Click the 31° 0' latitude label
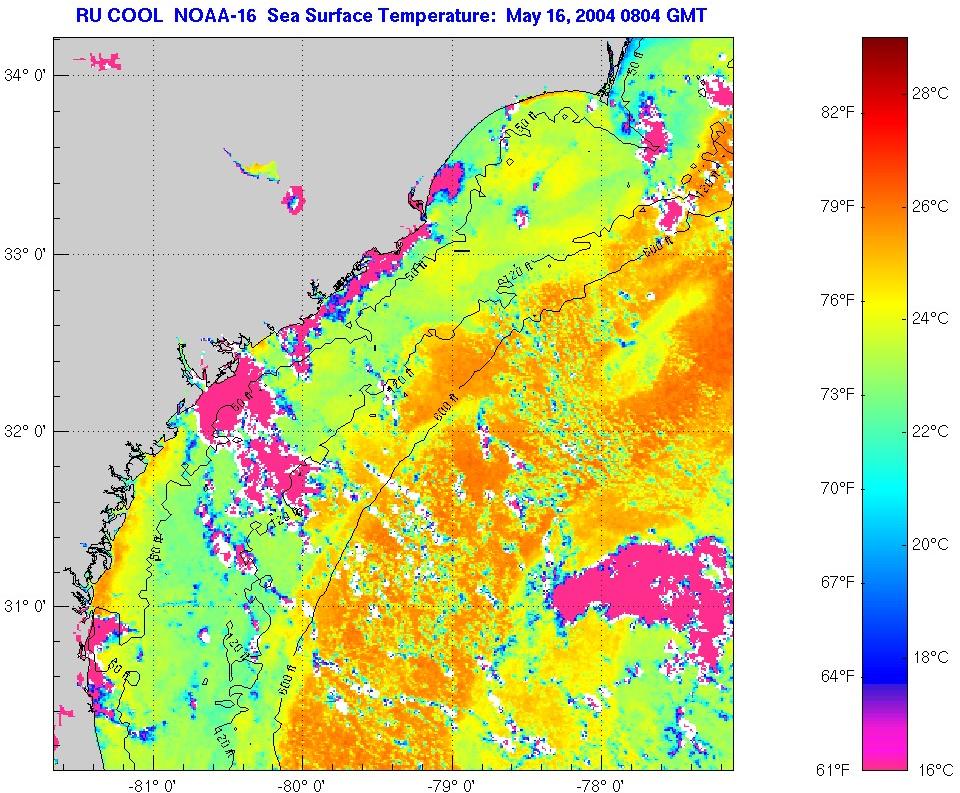Screen dimensions: 960x793 [x=24, y=606]
